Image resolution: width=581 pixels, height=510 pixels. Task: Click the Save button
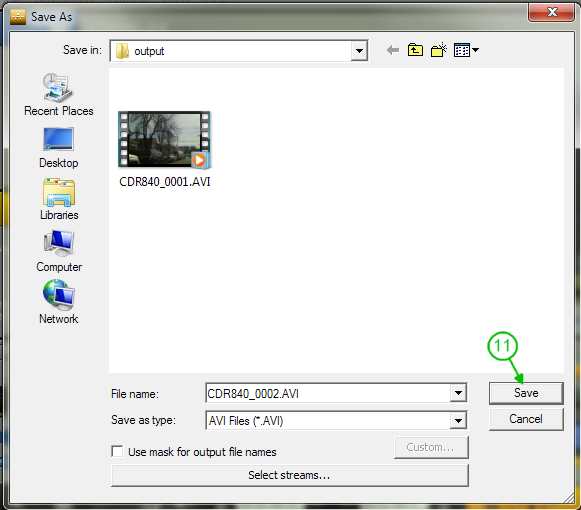[x=526, y=393]
